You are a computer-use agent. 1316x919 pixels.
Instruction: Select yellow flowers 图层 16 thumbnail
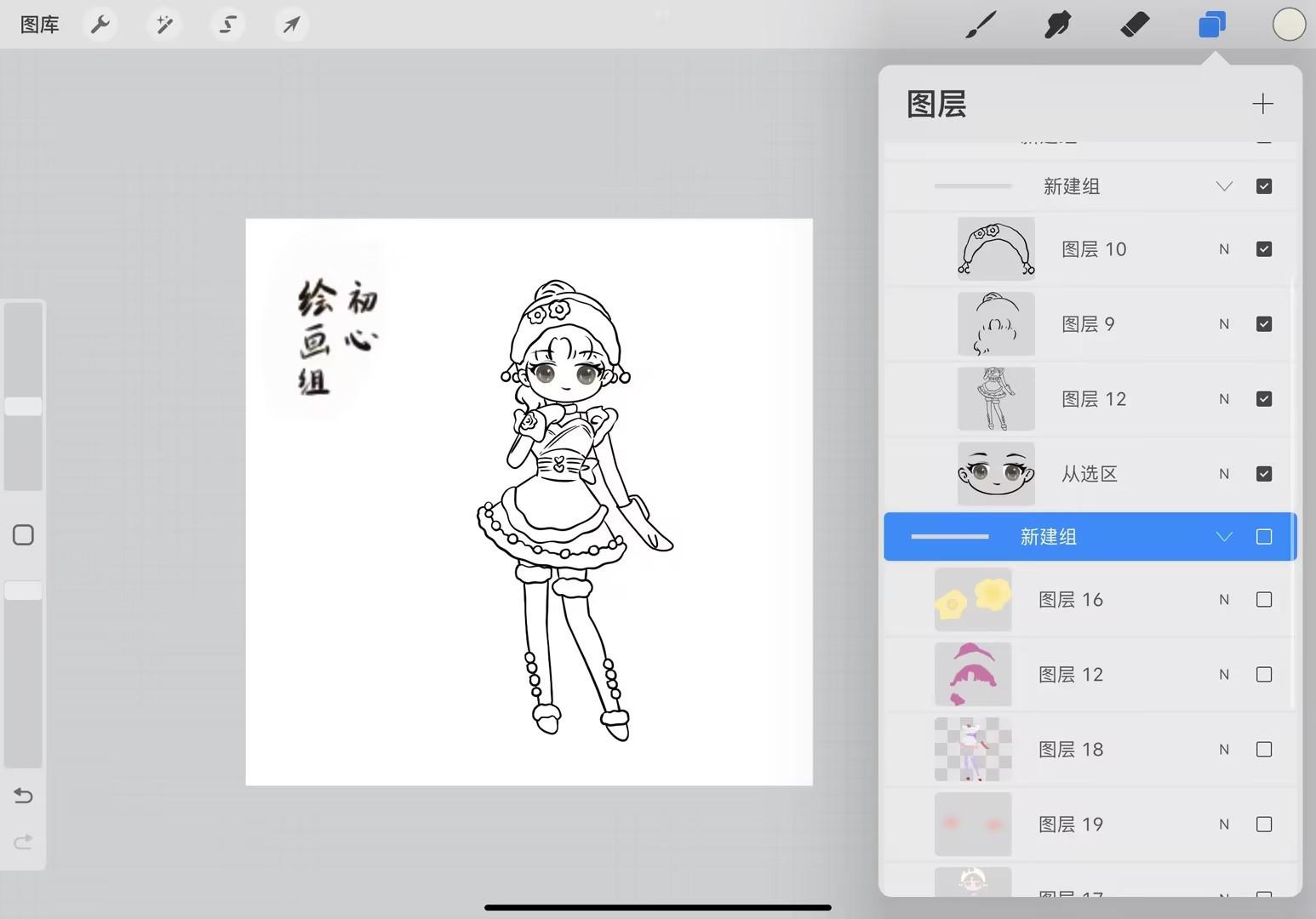click(x=973, y=600)
